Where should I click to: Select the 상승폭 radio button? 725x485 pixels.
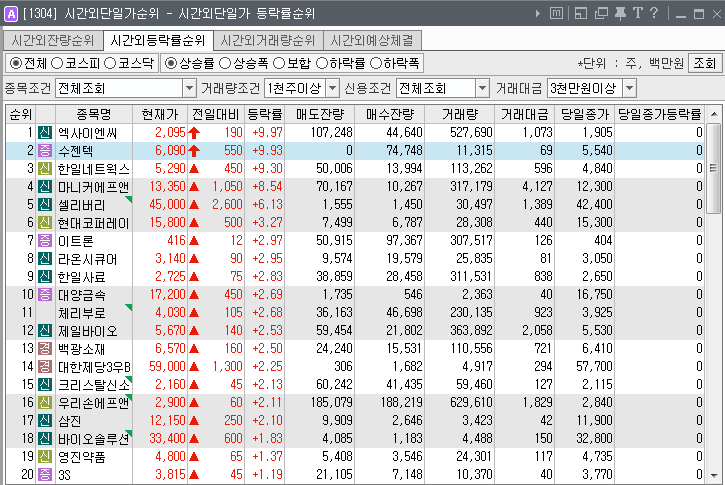point(225,63)
